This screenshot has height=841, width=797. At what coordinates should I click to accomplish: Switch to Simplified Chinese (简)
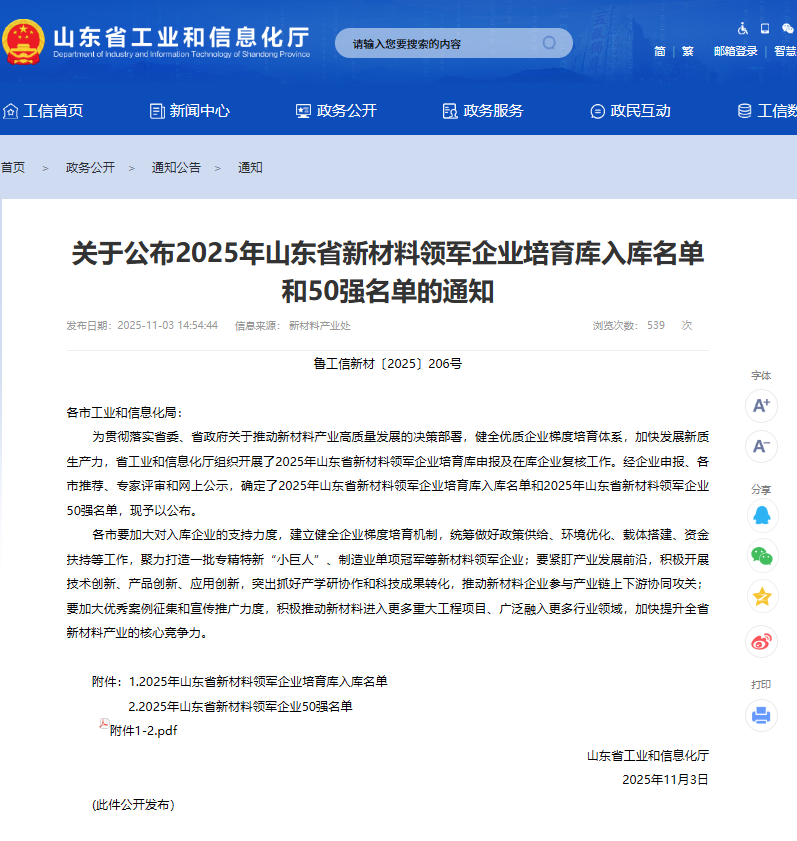(660, 51)
